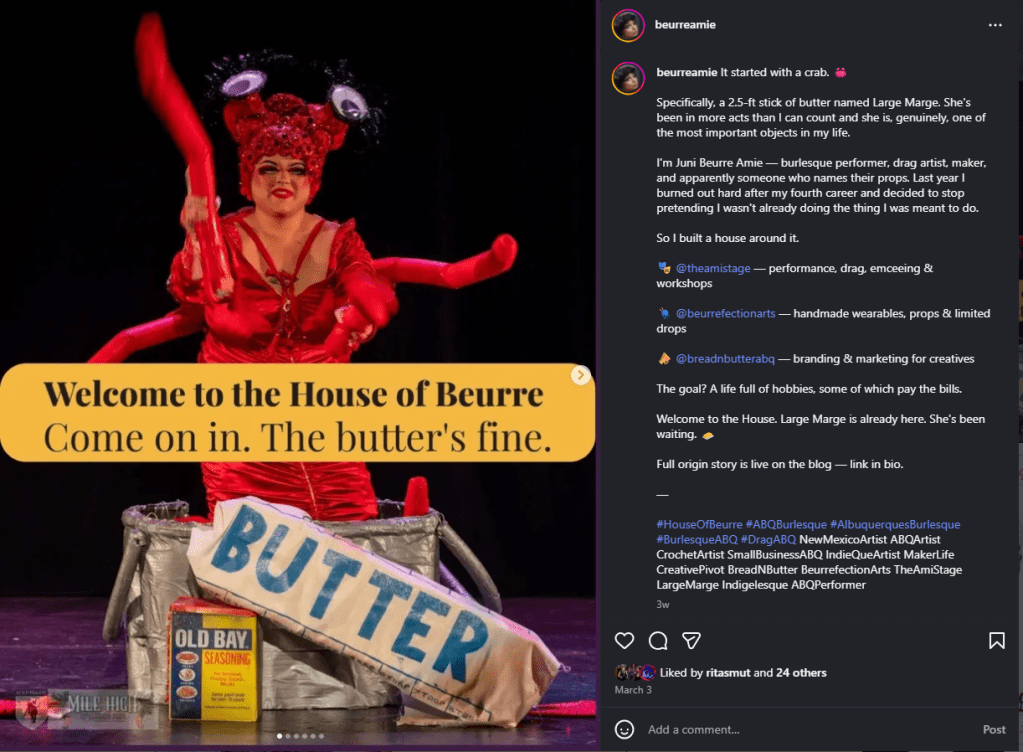1023x752 pixels.
Task: Open the #HouseOfBeurre hashtag
Action: (x=699, y=524)
